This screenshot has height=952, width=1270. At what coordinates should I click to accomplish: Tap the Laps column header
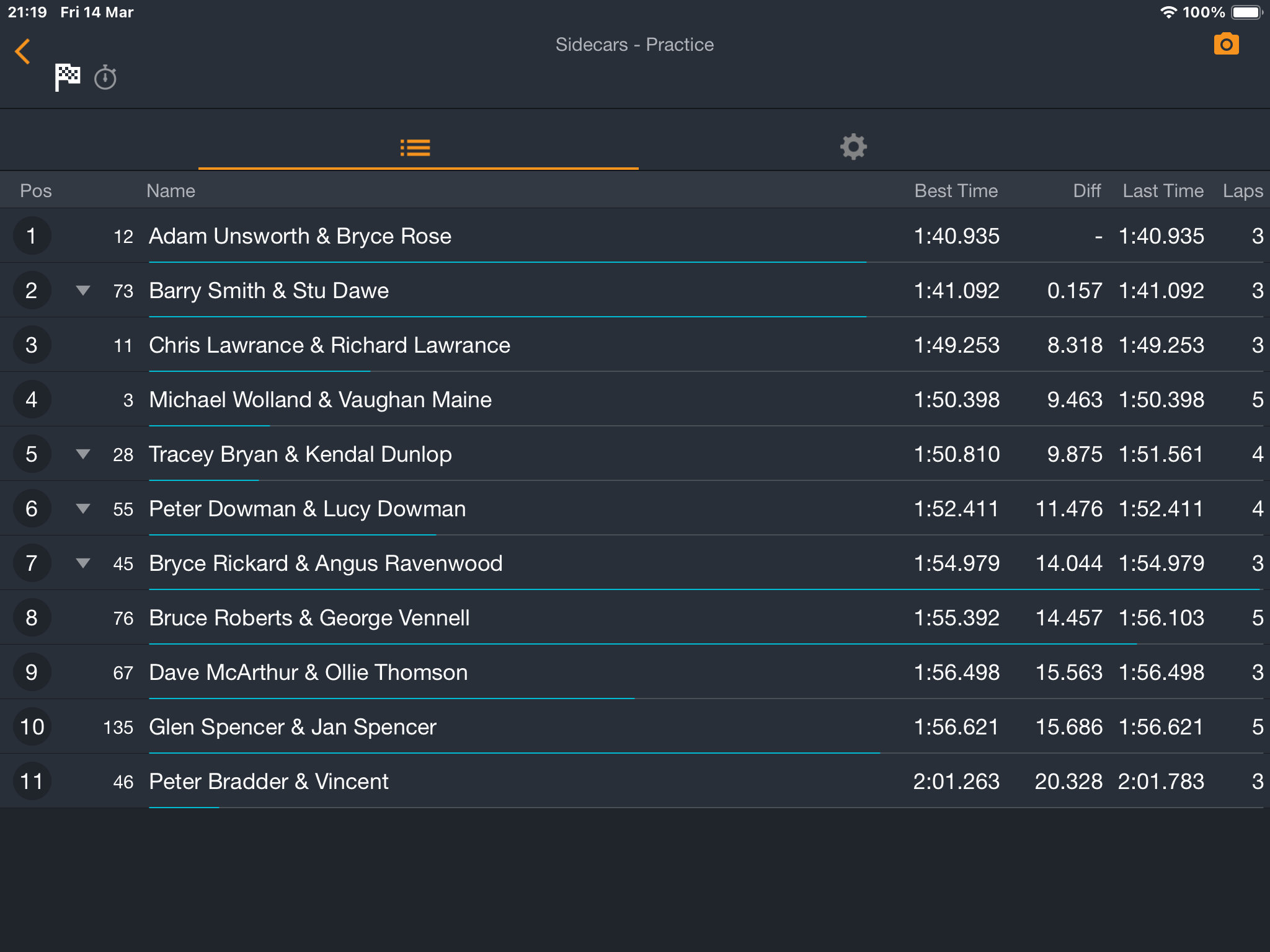point(1243,191)
